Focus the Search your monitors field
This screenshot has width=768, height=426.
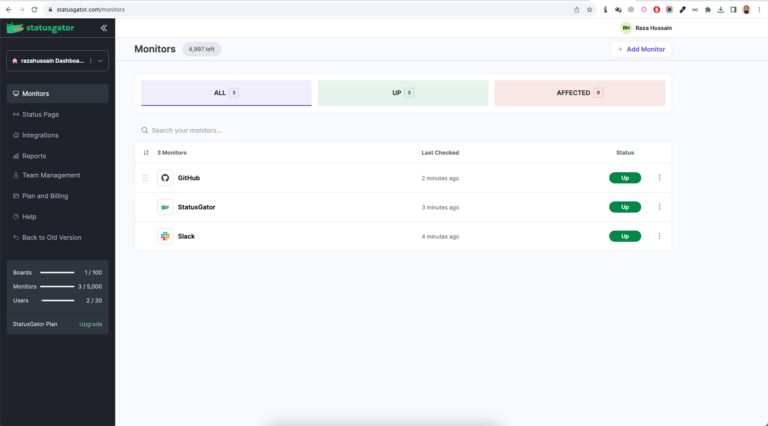pyautogui.click(x=300, y=130)
